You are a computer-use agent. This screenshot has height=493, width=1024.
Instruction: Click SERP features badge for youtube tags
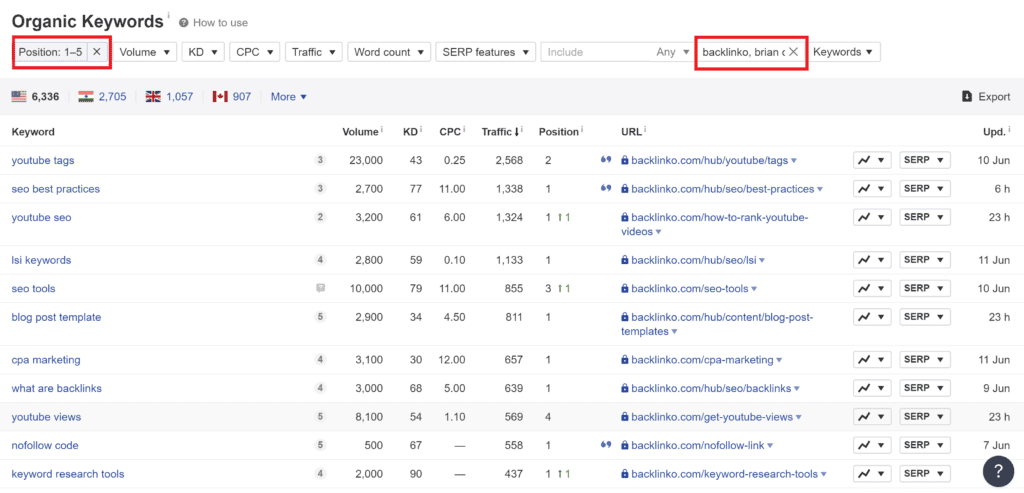320,160
